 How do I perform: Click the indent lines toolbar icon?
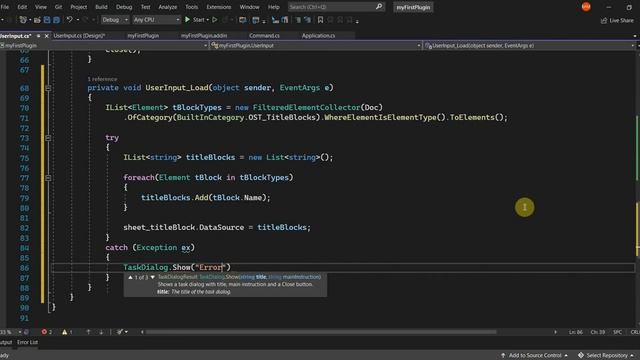pyautogui.click(x=285, y=20)
